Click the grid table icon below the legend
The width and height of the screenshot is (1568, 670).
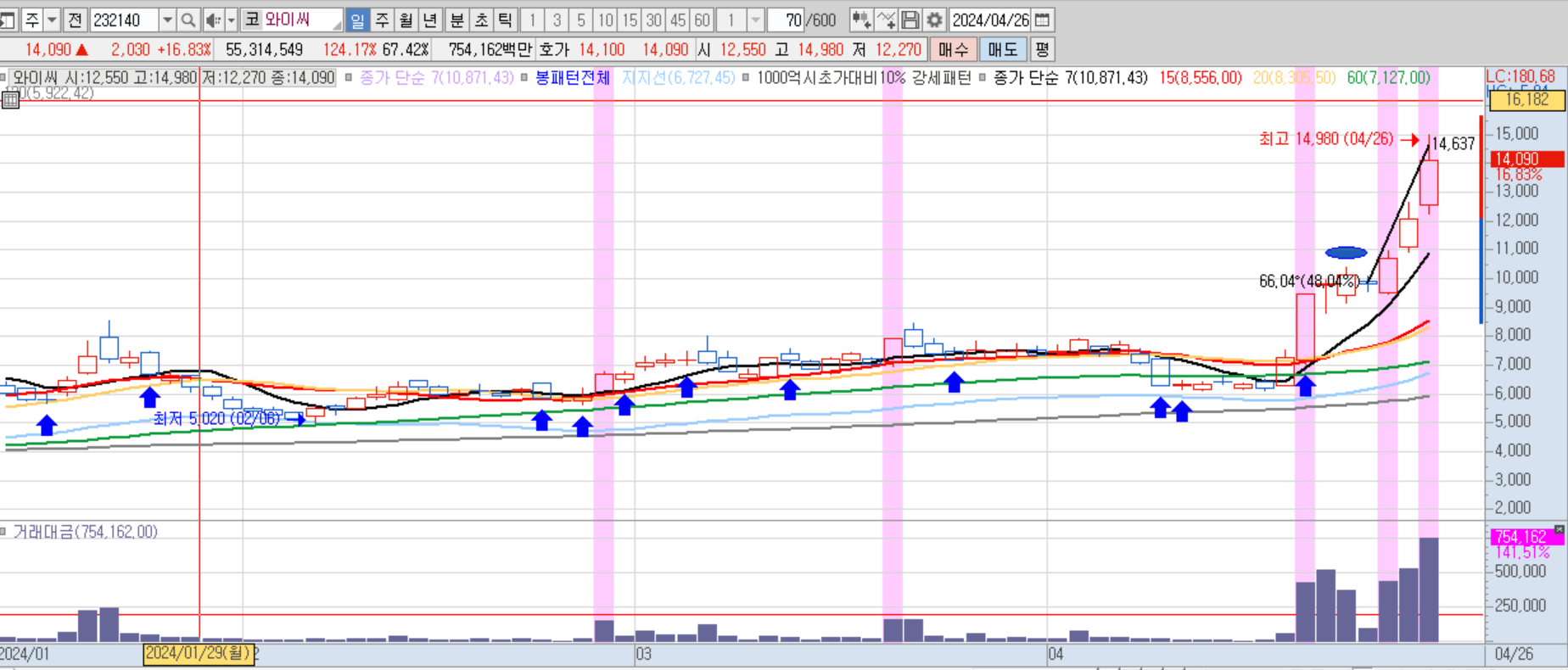click(x=10, y=100)
